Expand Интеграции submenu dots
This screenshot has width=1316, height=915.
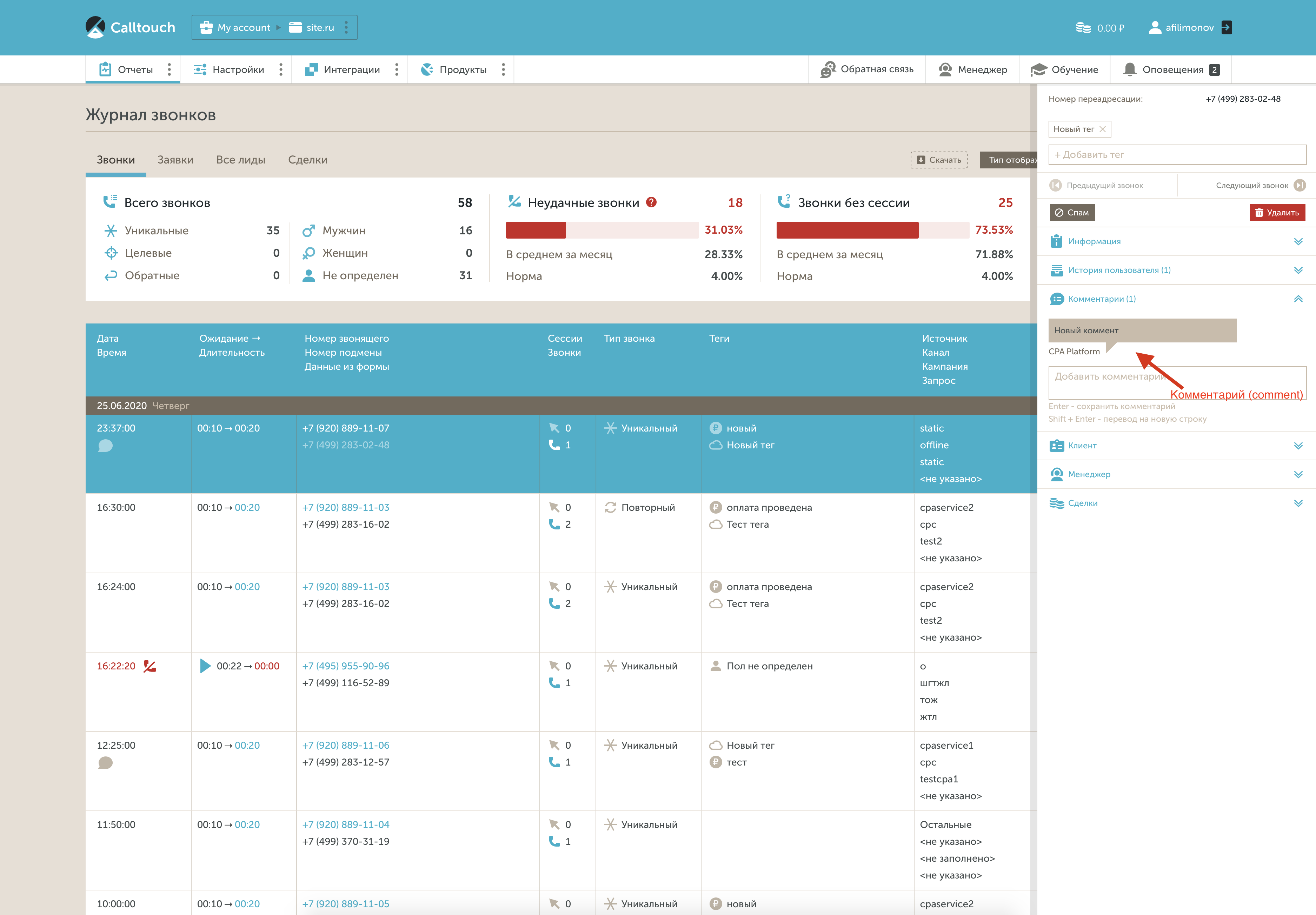(397, 69)
